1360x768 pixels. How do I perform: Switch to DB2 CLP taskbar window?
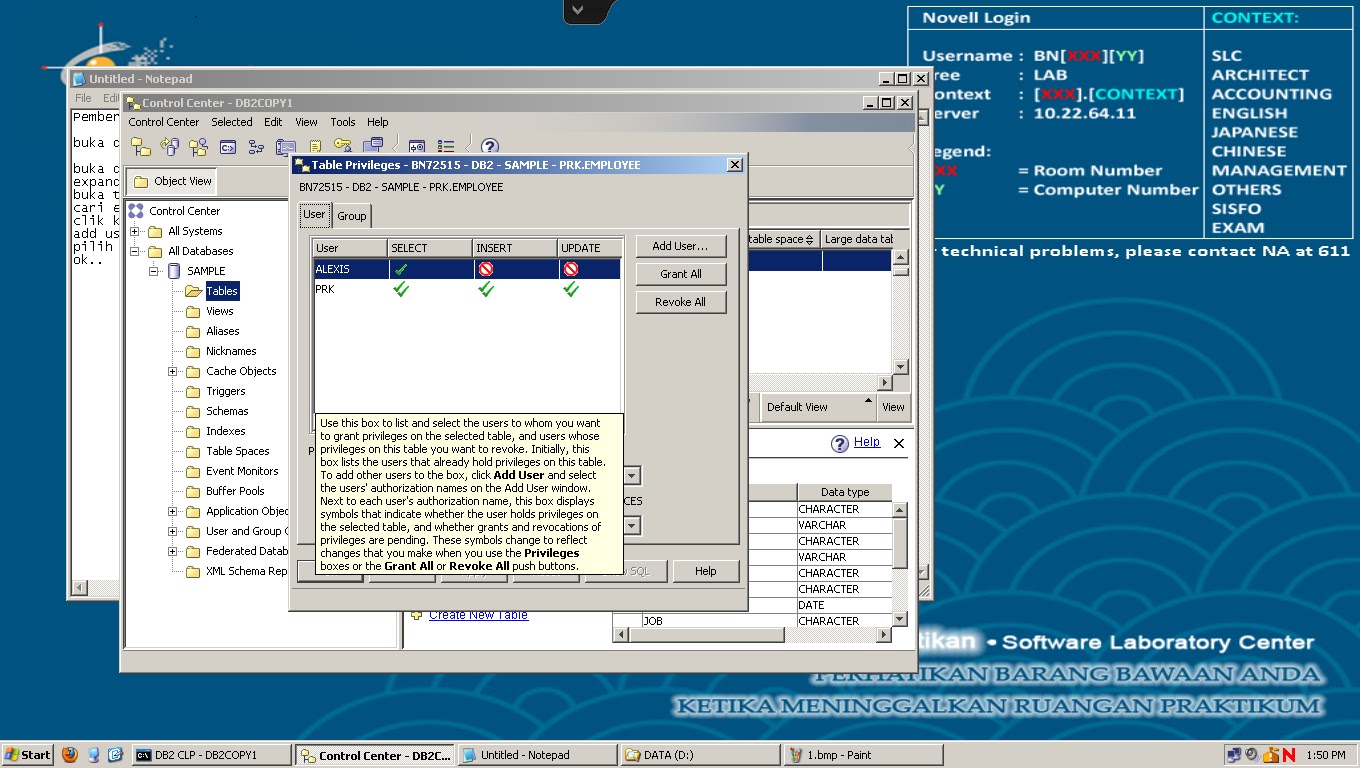(212, 755)
